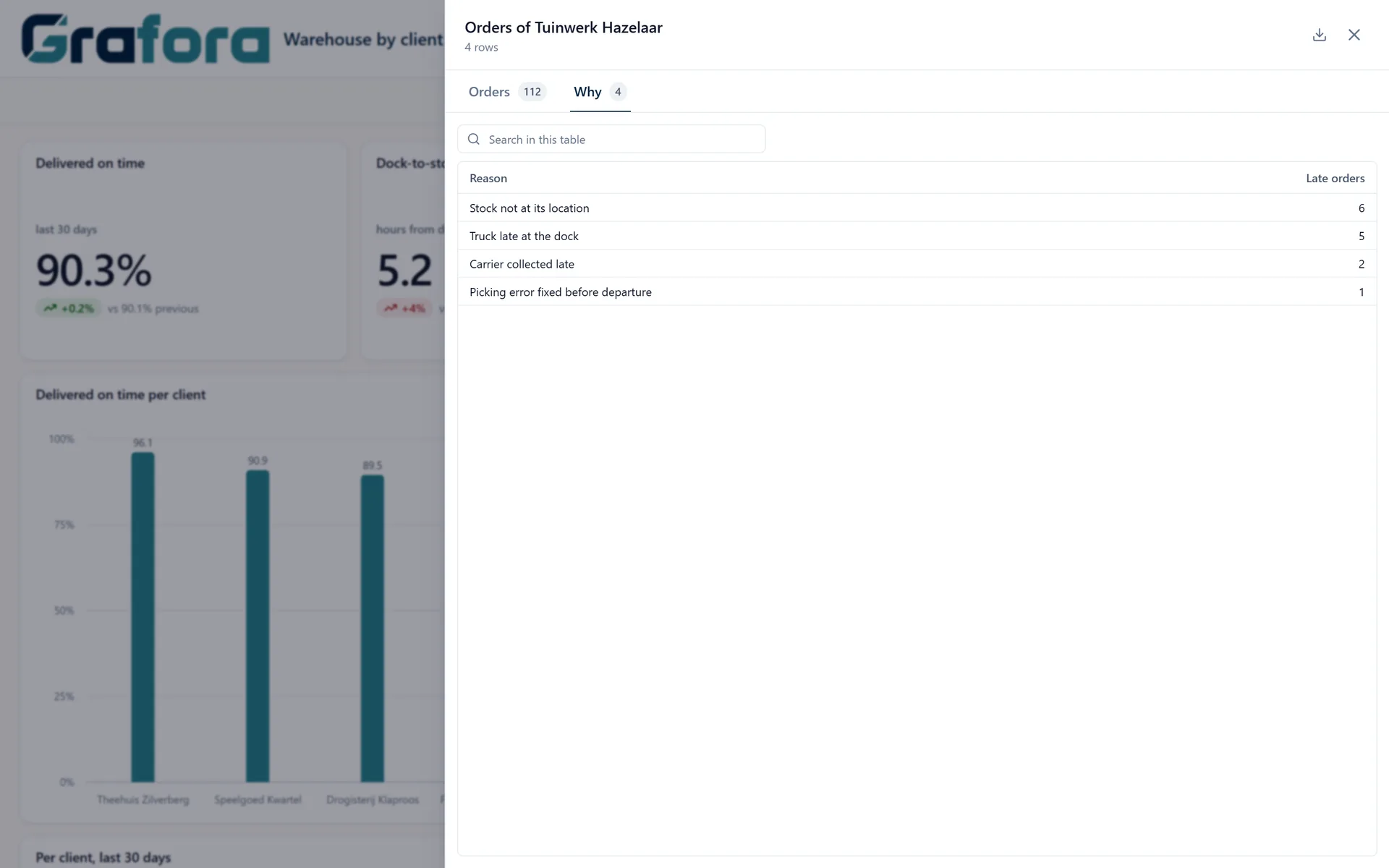Click late orders value 2
1389x868 pixels.
tap(1361, 264)
